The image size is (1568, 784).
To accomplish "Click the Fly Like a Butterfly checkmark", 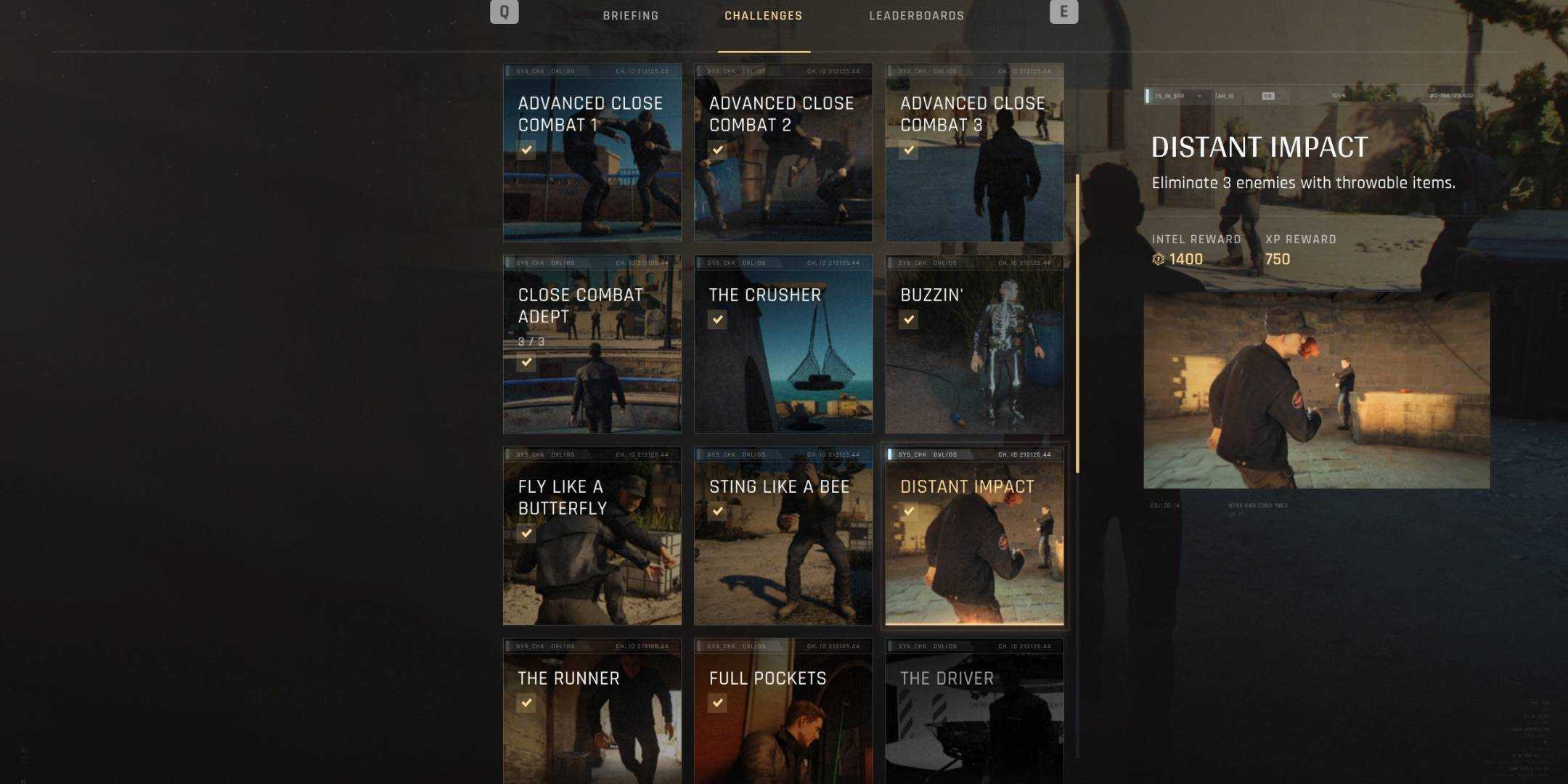I will point(526,533).
